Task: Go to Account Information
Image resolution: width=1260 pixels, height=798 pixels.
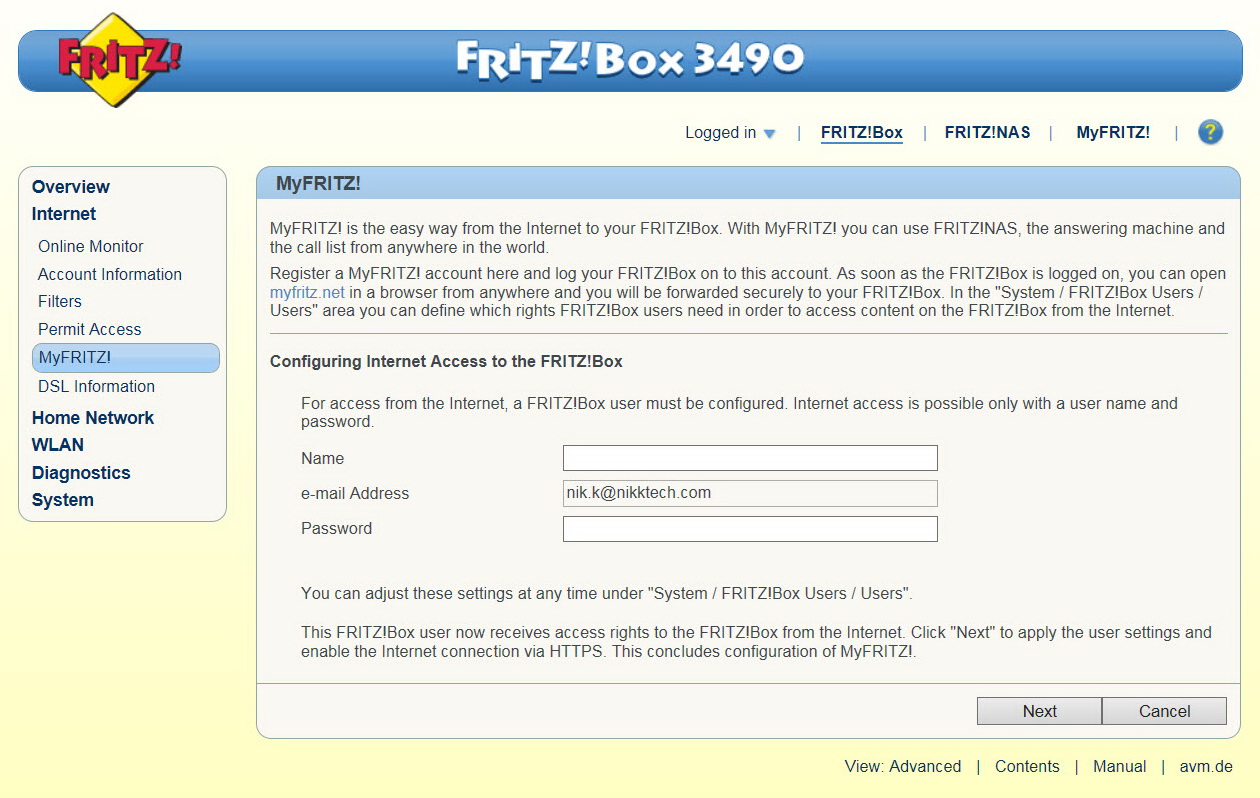Action: pyautogui.click(x=110, y=274)
